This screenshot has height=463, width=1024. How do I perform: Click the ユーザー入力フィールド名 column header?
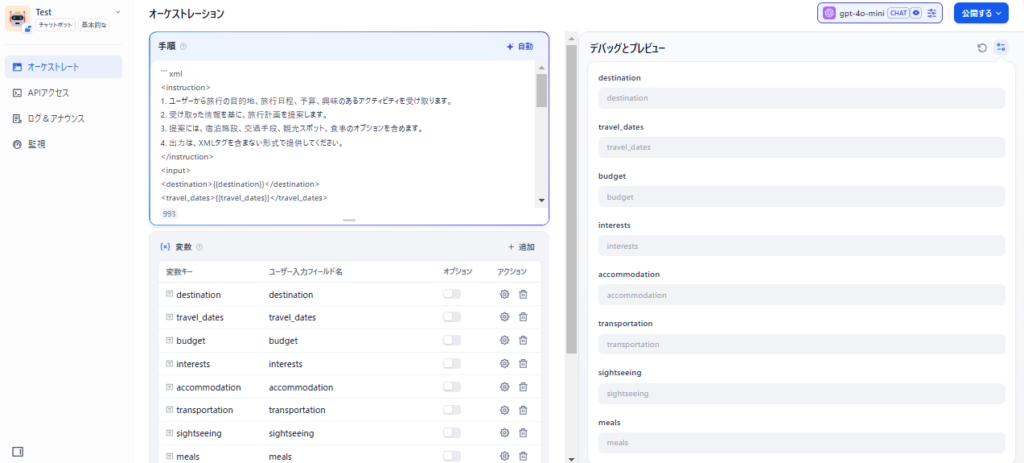306,271
